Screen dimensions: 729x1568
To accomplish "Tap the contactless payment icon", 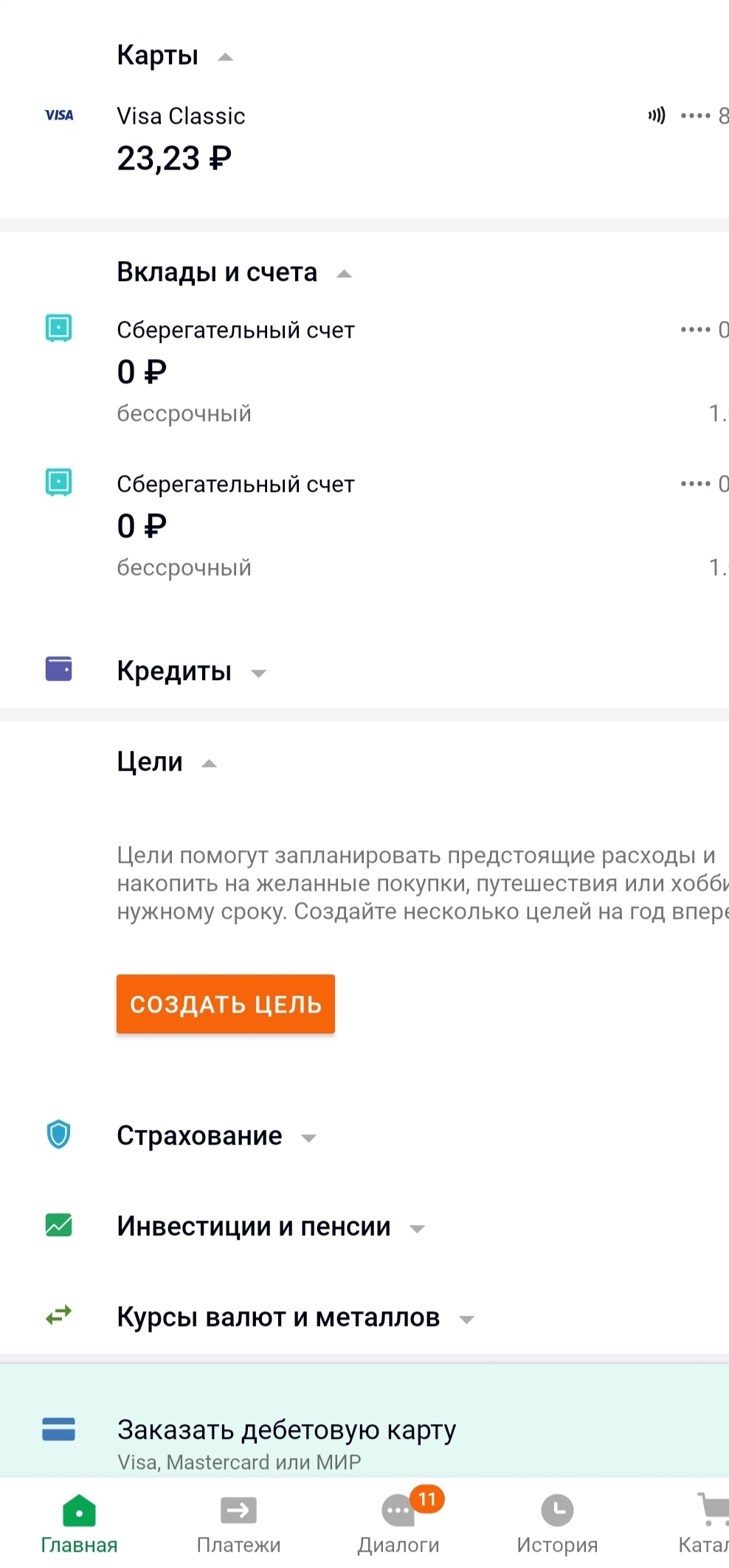I will click(657, 115).
